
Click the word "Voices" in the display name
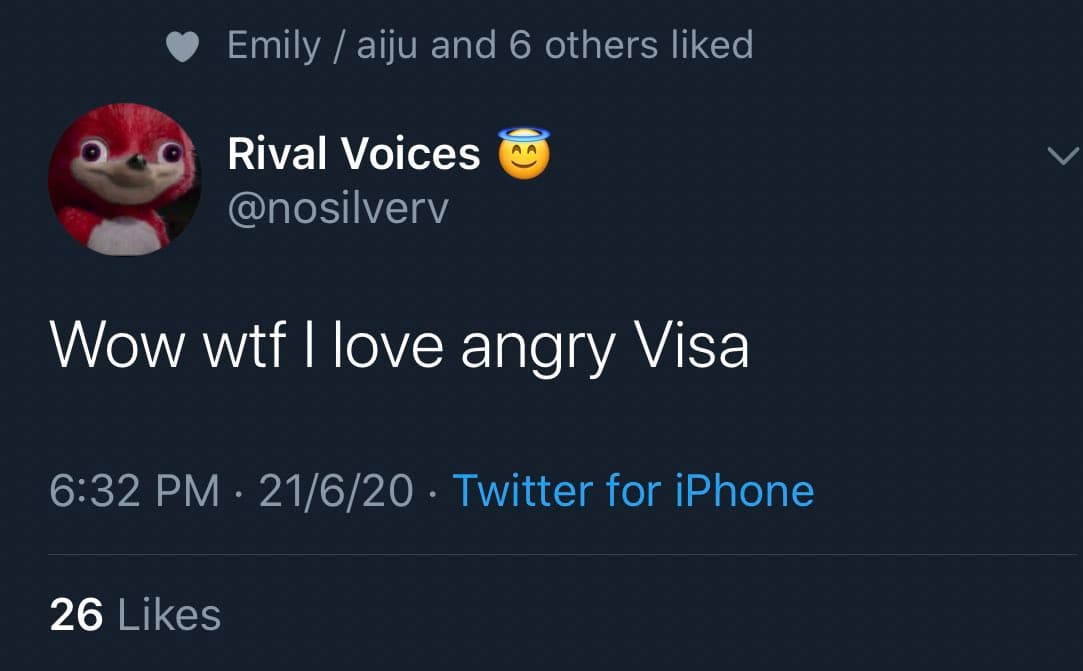[410, 154]
